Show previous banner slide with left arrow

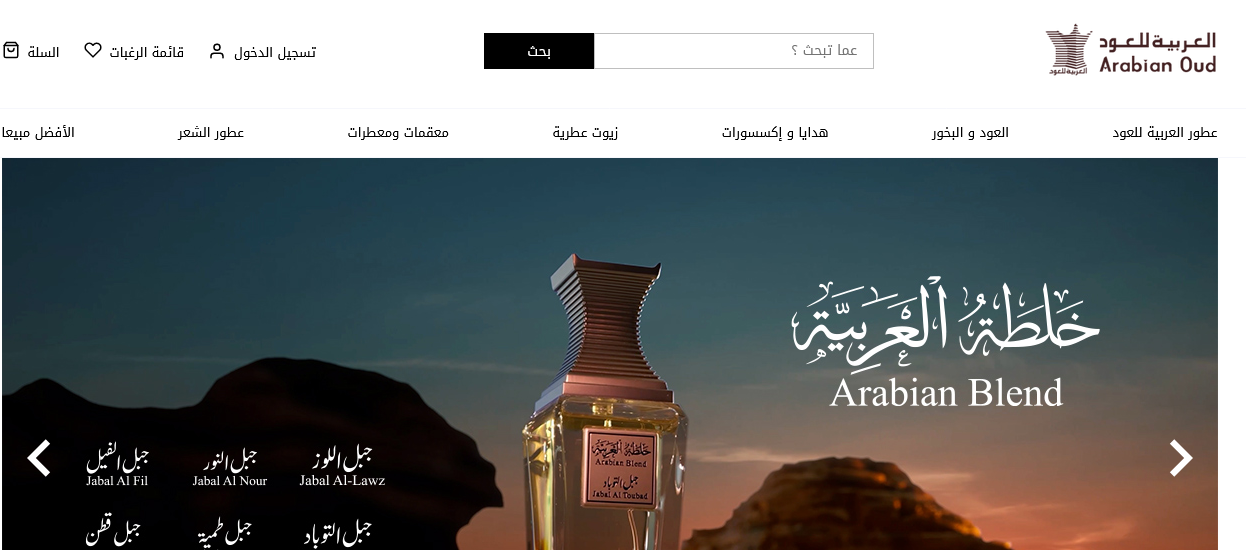point(39,458)
